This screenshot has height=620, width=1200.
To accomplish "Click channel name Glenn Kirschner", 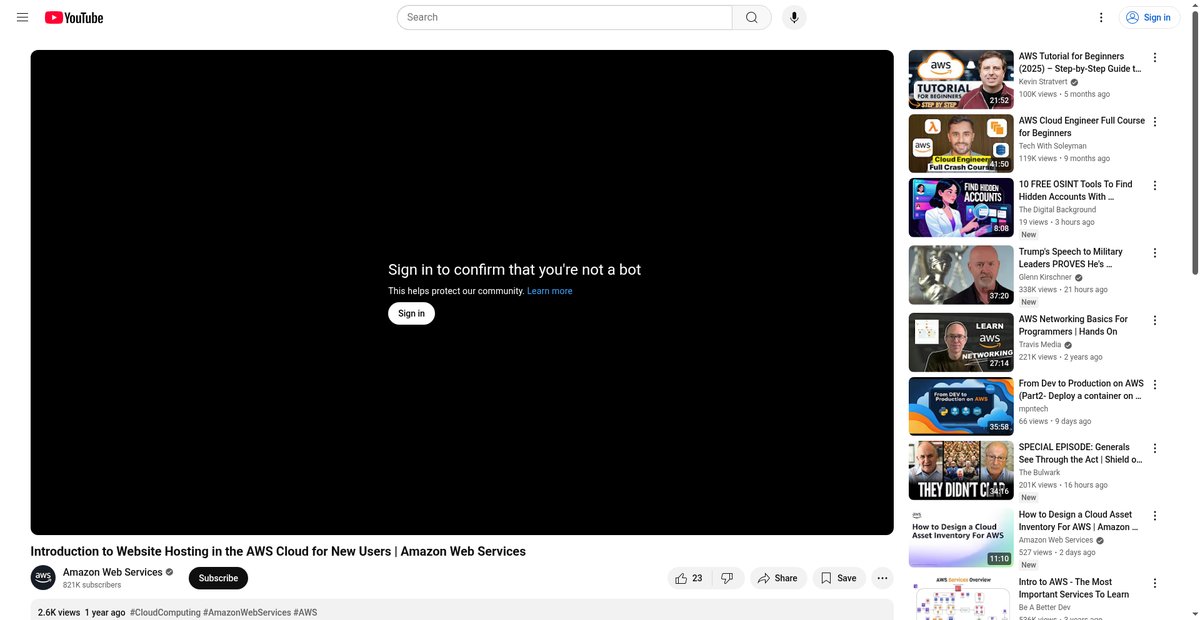I will pos(1045,277).
